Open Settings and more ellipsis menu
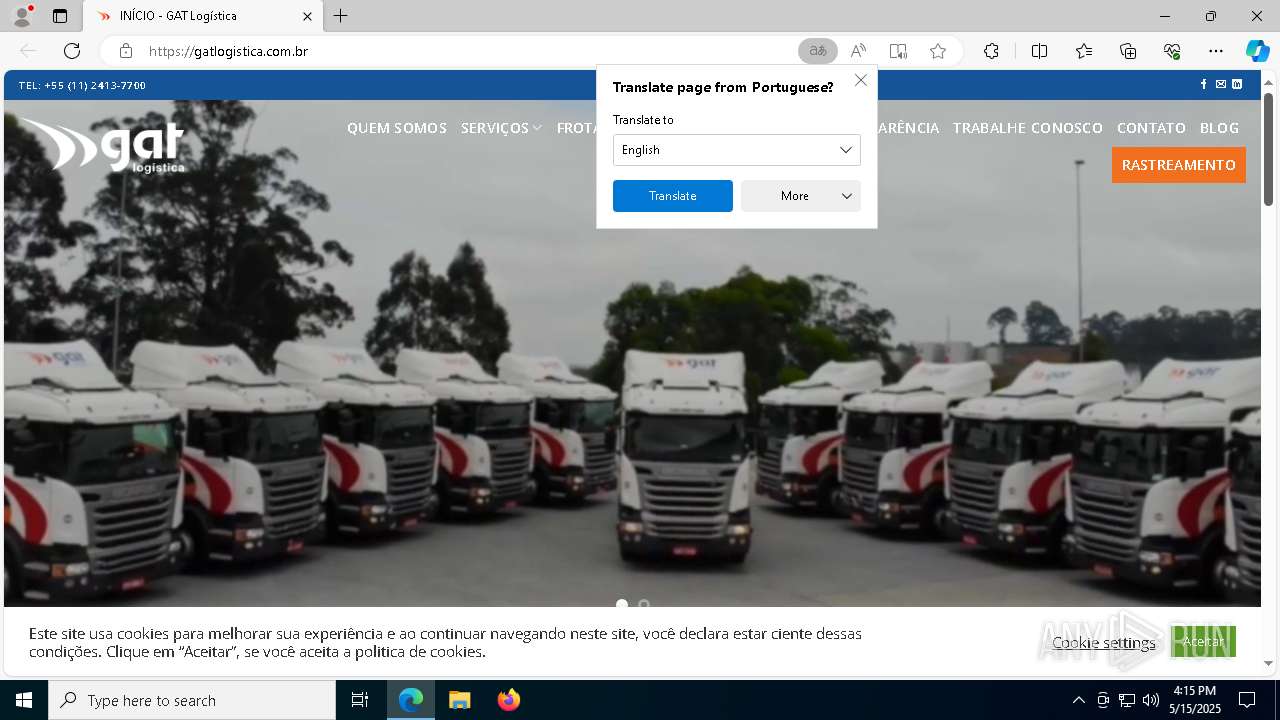Image resolution: width=1280 pixels, height=720 pixels. [1216, 51]
